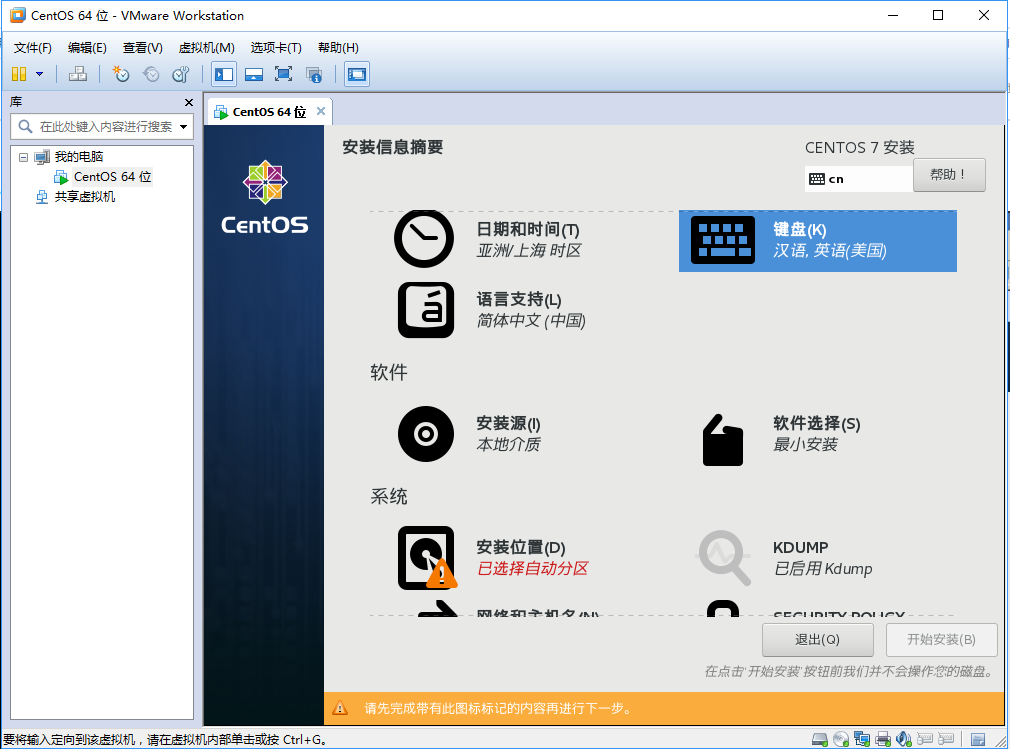The image size is (1010, 749).
Task: Collapse the 我的电脑 tree node
Action: pos(23,157)
